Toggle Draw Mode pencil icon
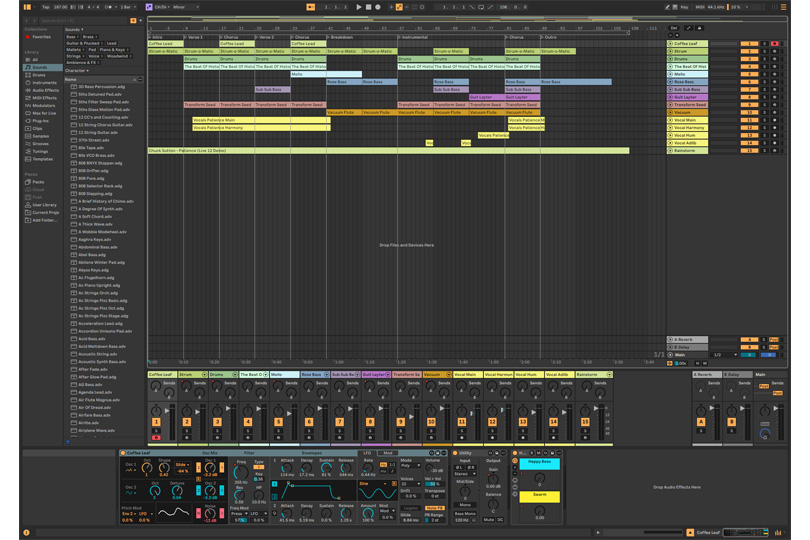 click(x=667, y=7)
